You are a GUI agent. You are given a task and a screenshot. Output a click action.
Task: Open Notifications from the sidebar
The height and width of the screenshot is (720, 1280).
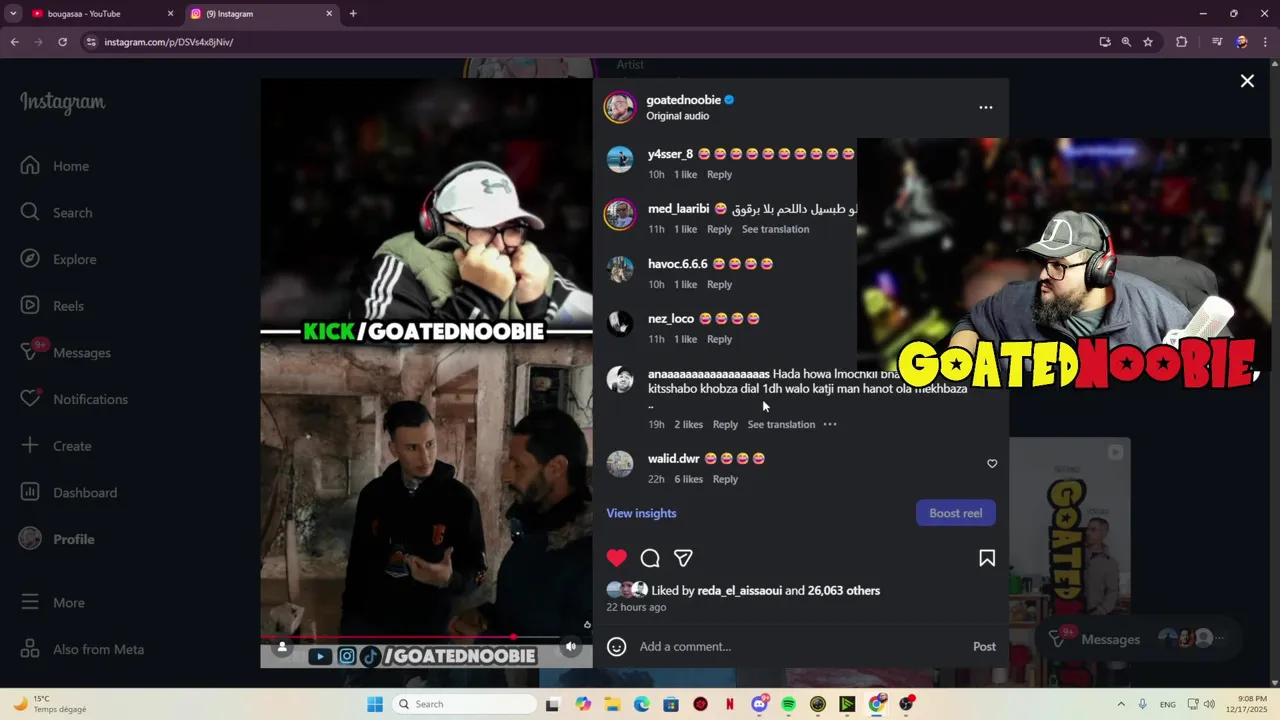[x=74, y=399]
